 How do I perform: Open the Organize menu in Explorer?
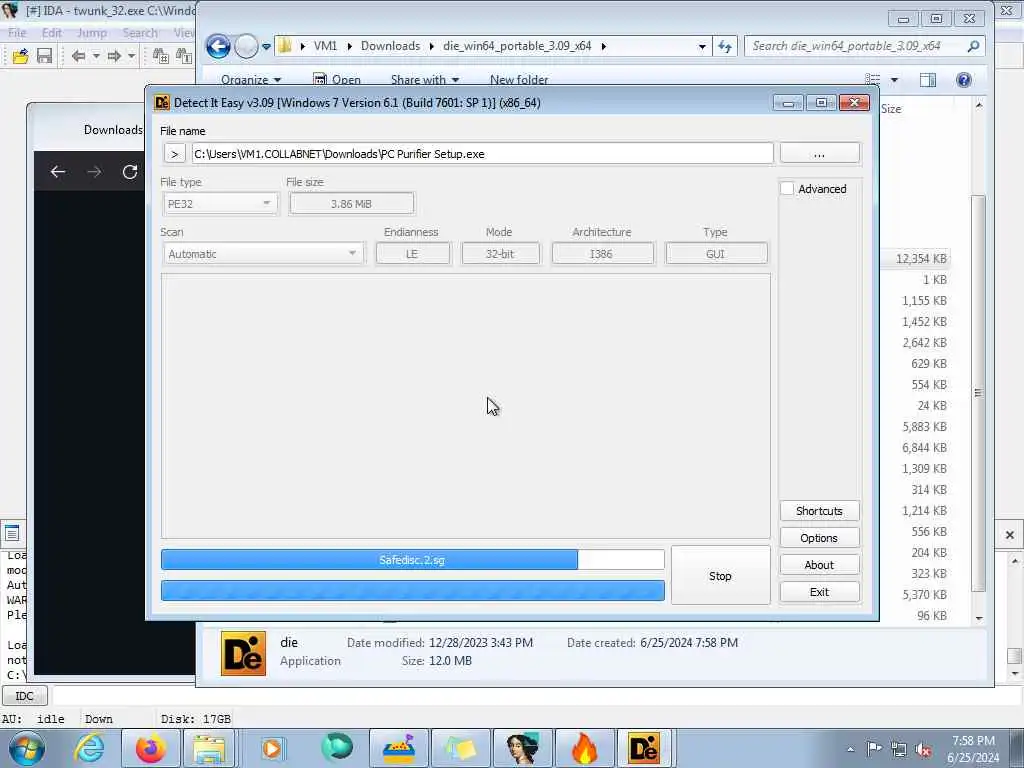pos(251,80)
